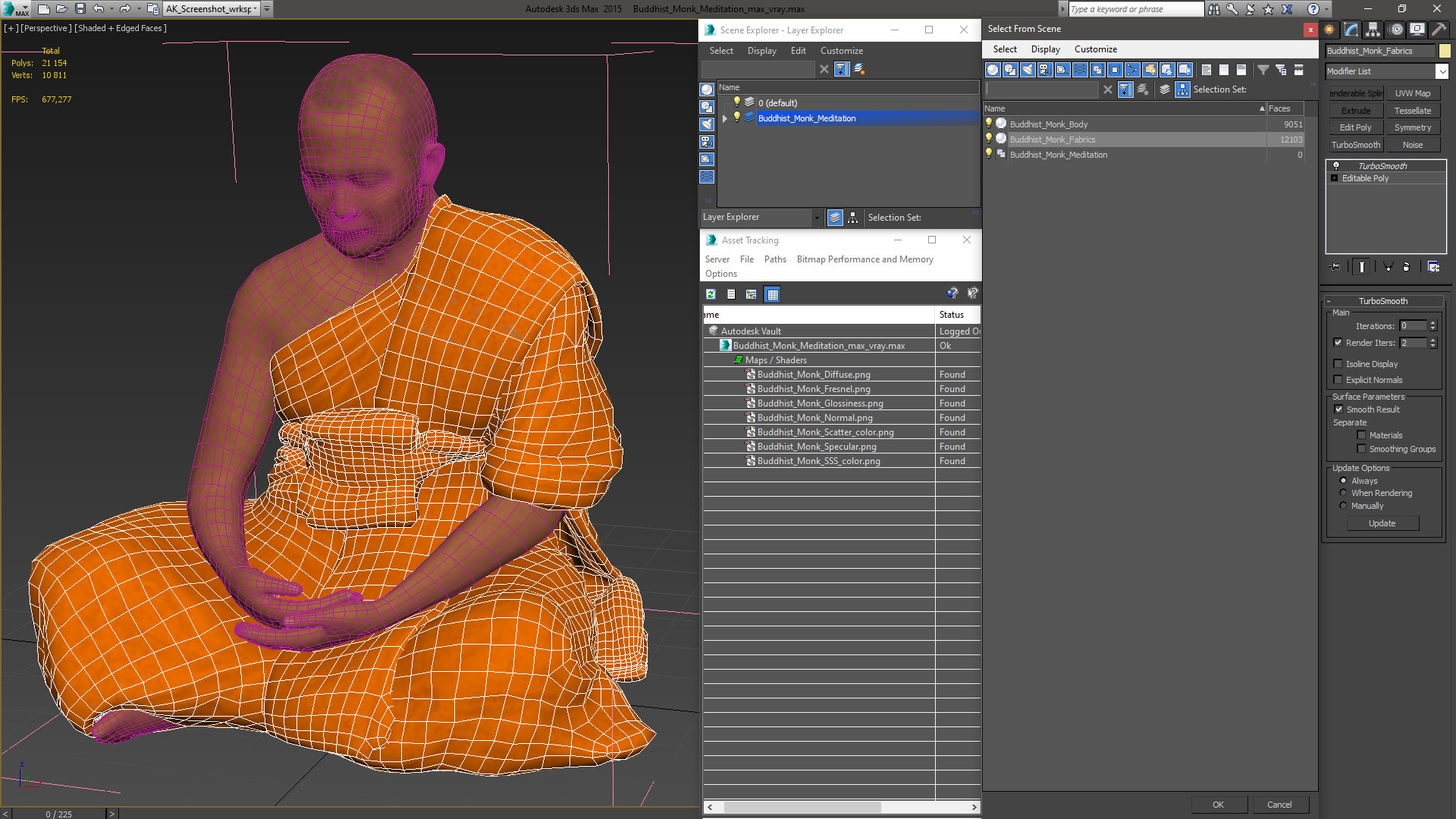This screenshot has width=1456, height=819.
Task: Enable Smooth Result checkbox
Action: tap(1338, 409)
